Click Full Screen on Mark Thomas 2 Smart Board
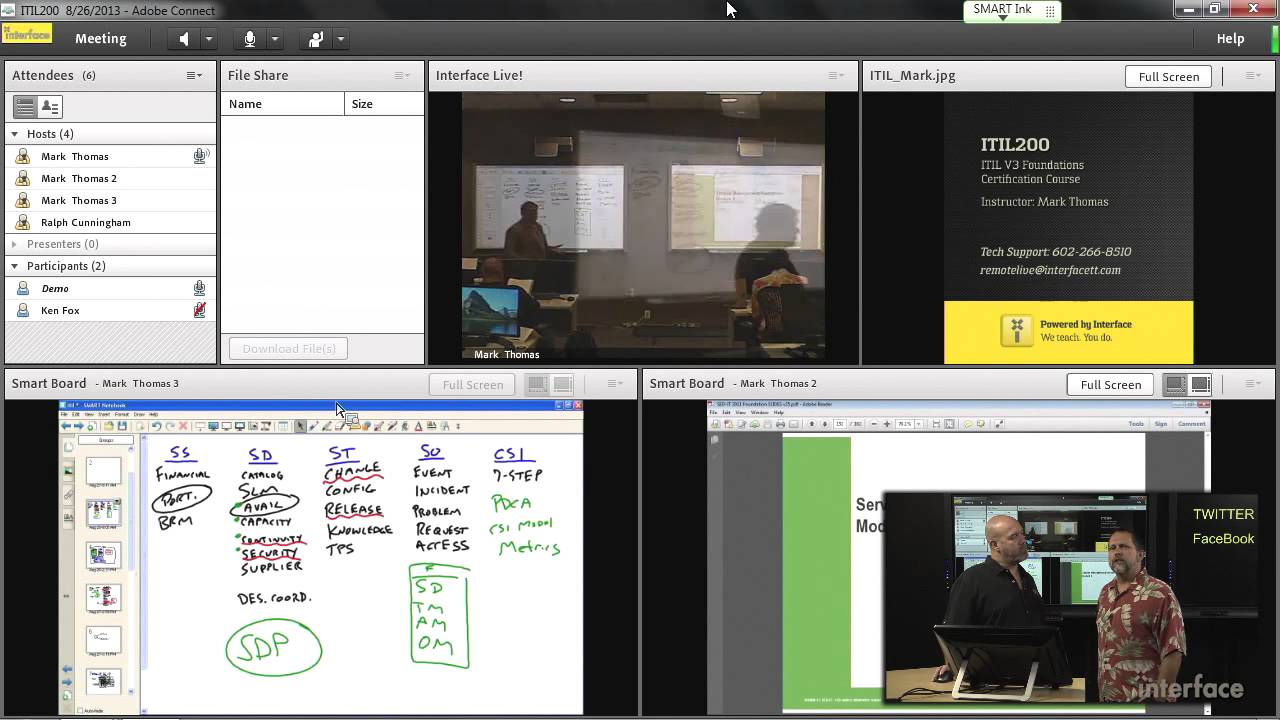1280x720 pixels. click(1110, 384)
